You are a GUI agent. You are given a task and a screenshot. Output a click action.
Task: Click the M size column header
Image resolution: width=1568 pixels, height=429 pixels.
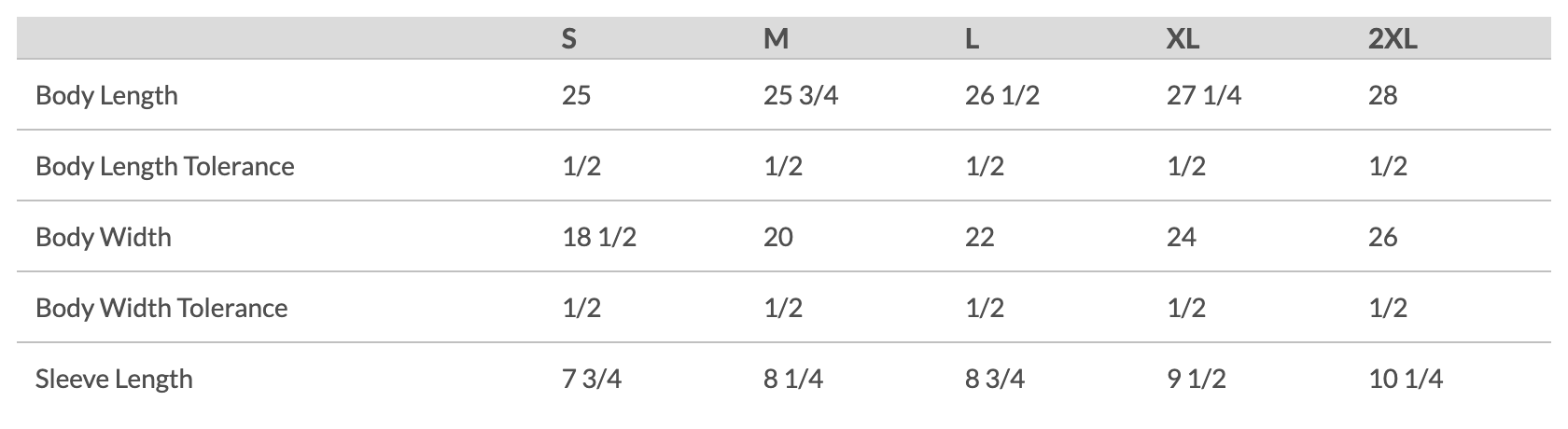tap(776, 38)
